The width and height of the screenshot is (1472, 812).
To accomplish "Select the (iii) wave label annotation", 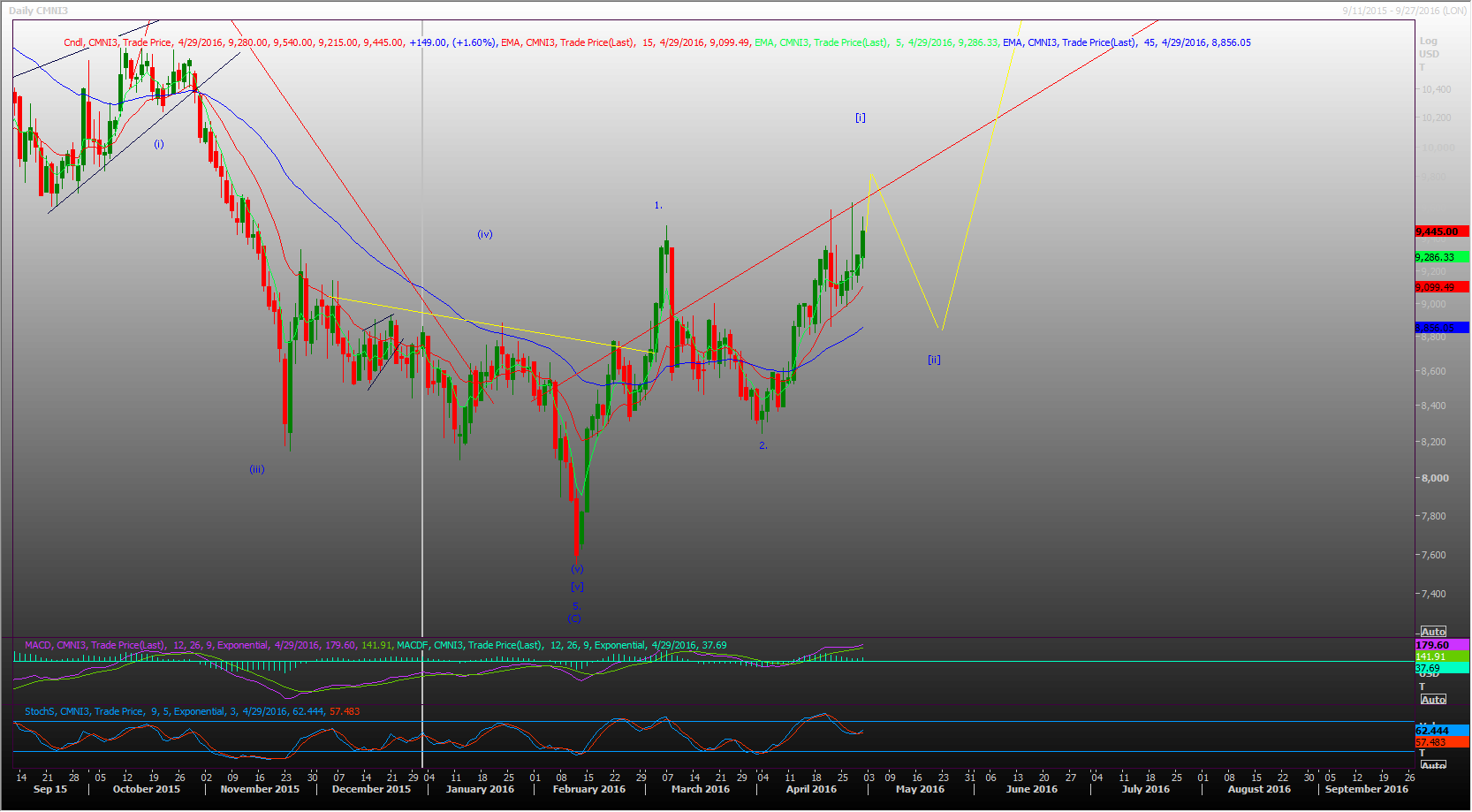I will (x=256, y=469).
